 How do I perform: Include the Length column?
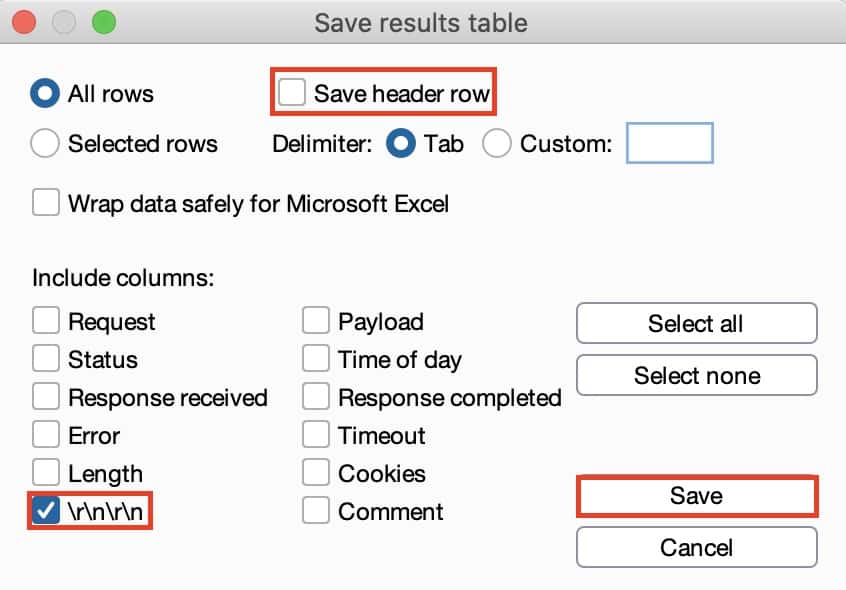coord(46,474)
